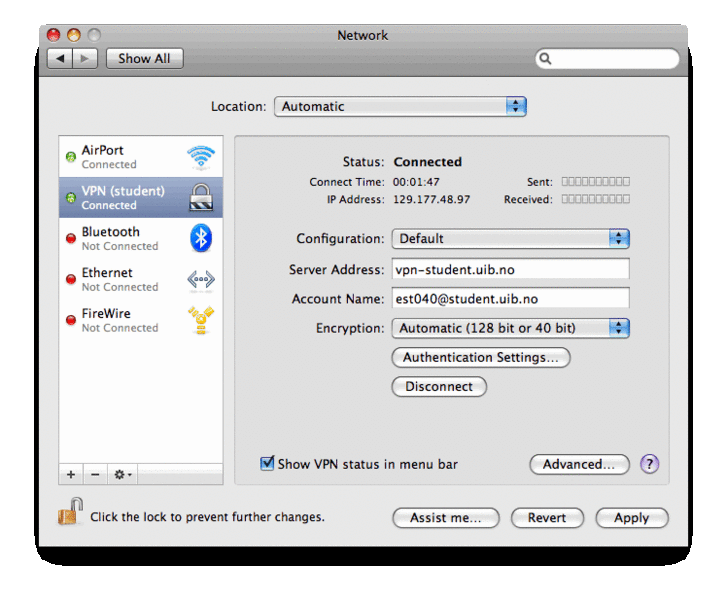Open Authentication Settings dialog

(481, 357)
